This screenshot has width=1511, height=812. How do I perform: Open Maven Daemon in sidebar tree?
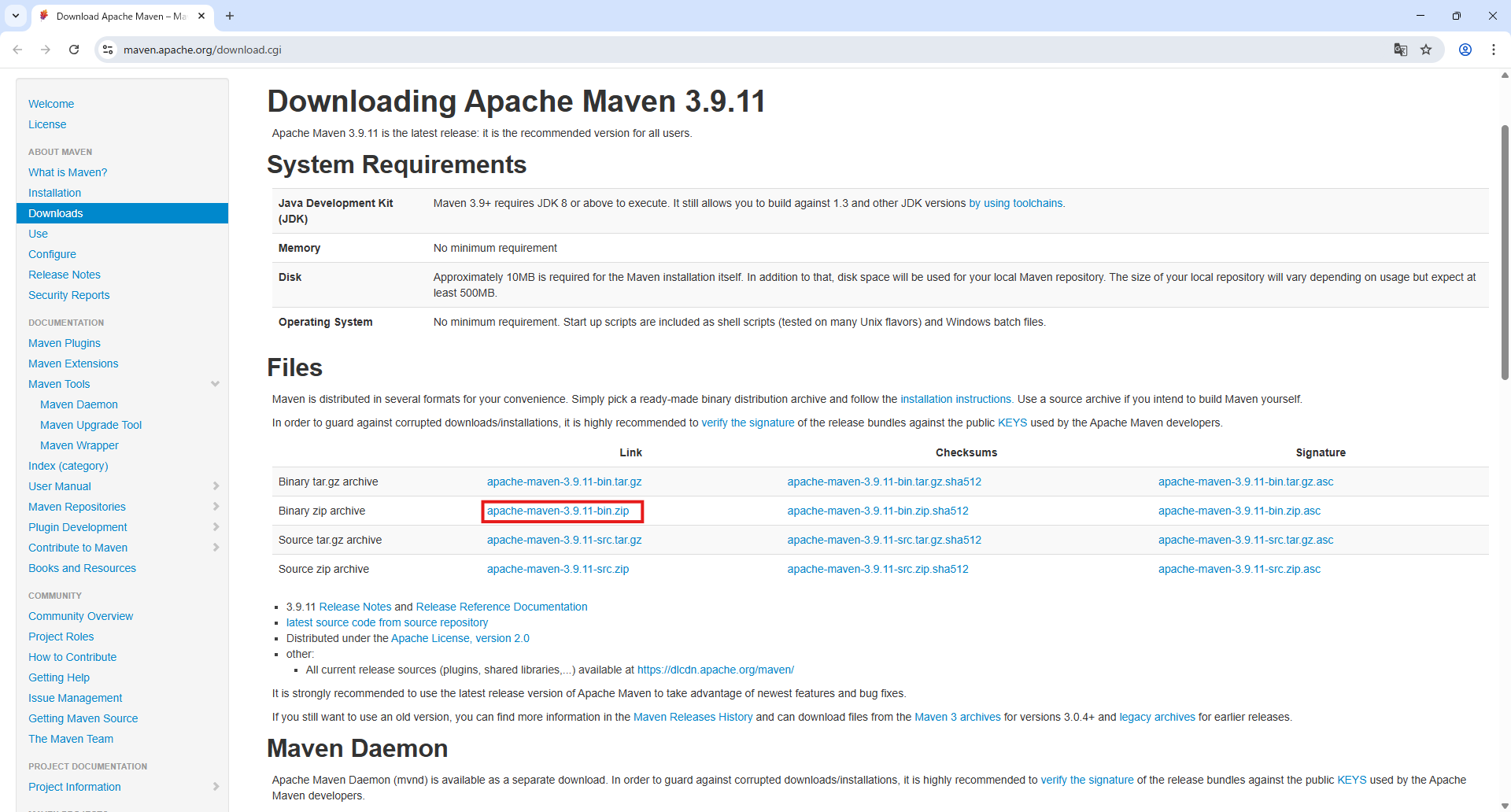79,404
